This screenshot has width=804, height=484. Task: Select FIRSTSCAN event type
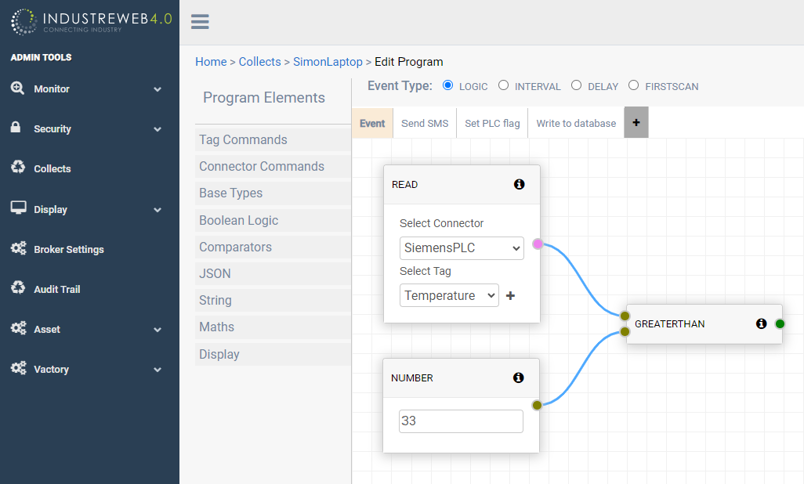point(634,85)
